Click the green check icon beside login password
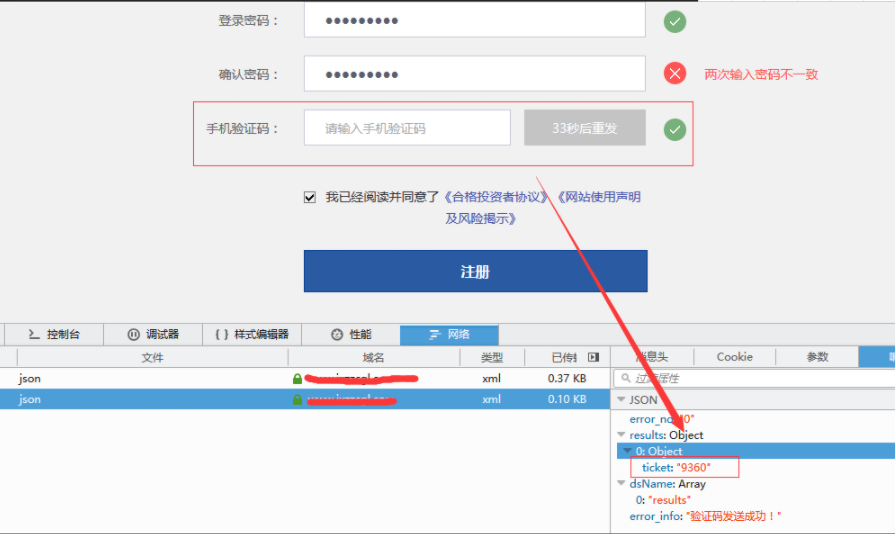This screenshot has height=534, width=895. (x=675, y=22)
